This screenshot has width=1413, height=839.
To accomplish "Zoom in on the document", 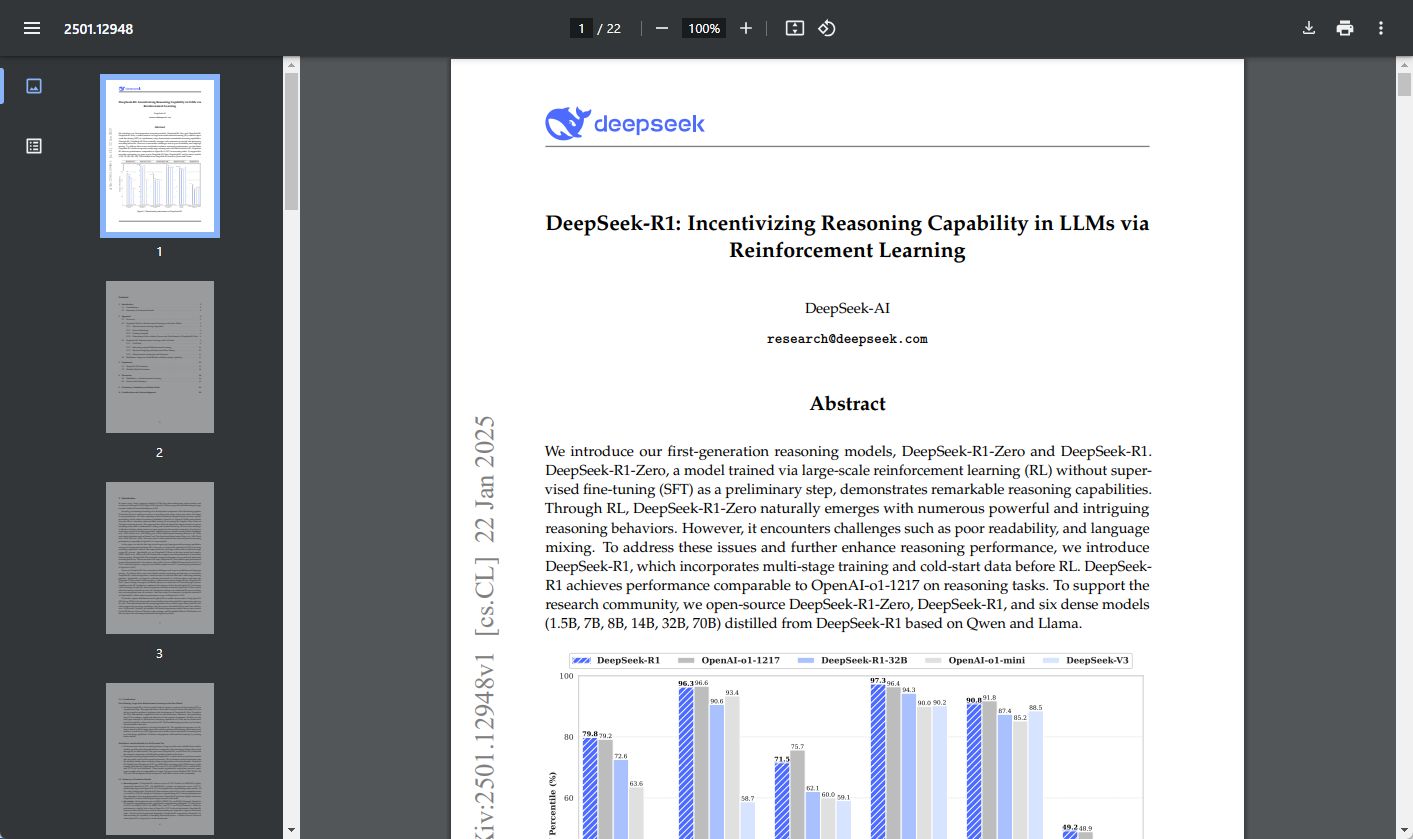I will point(745,28).
